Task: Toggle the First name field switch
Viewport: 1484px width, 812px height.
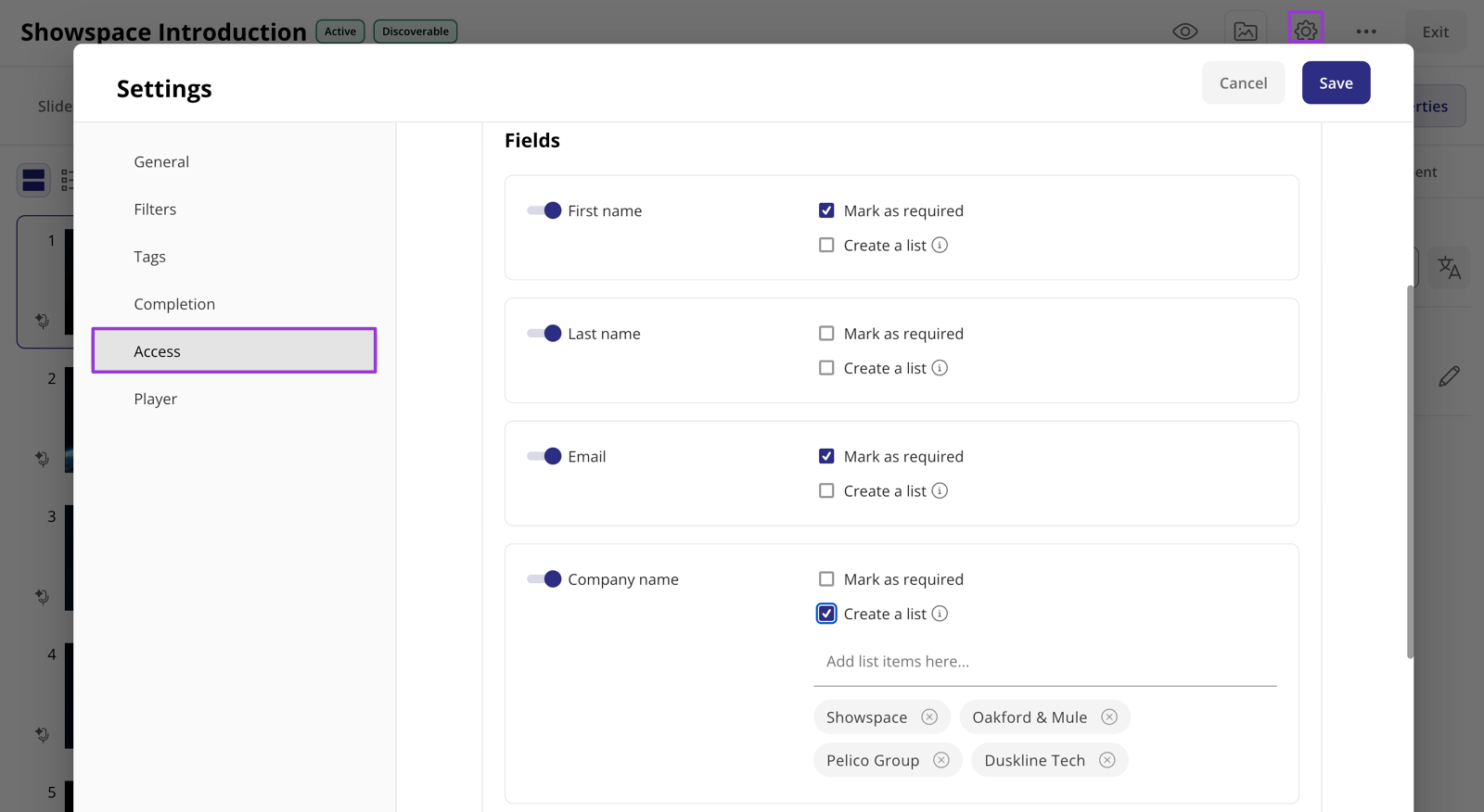Action: 544,210
